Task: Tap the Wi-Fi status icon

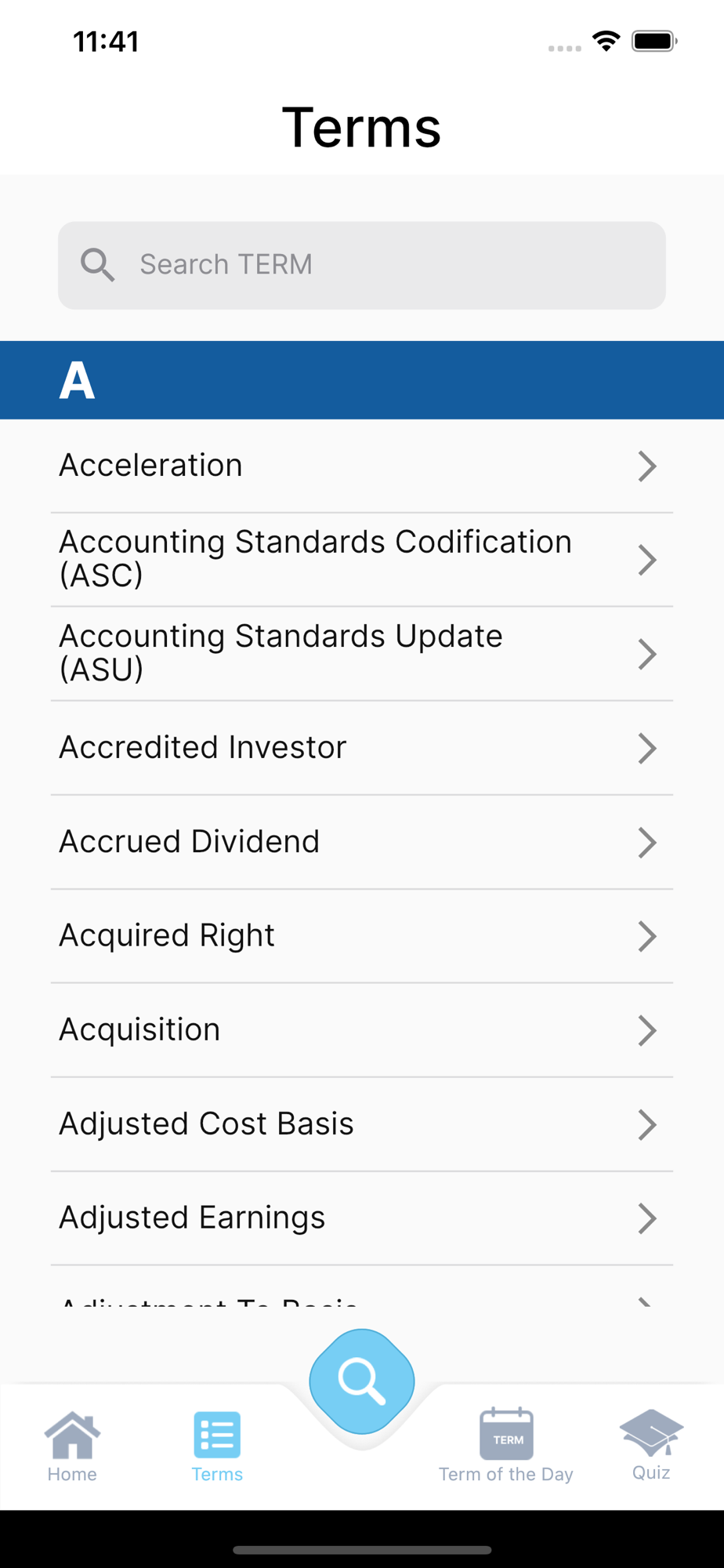Action: coord(606,41)
